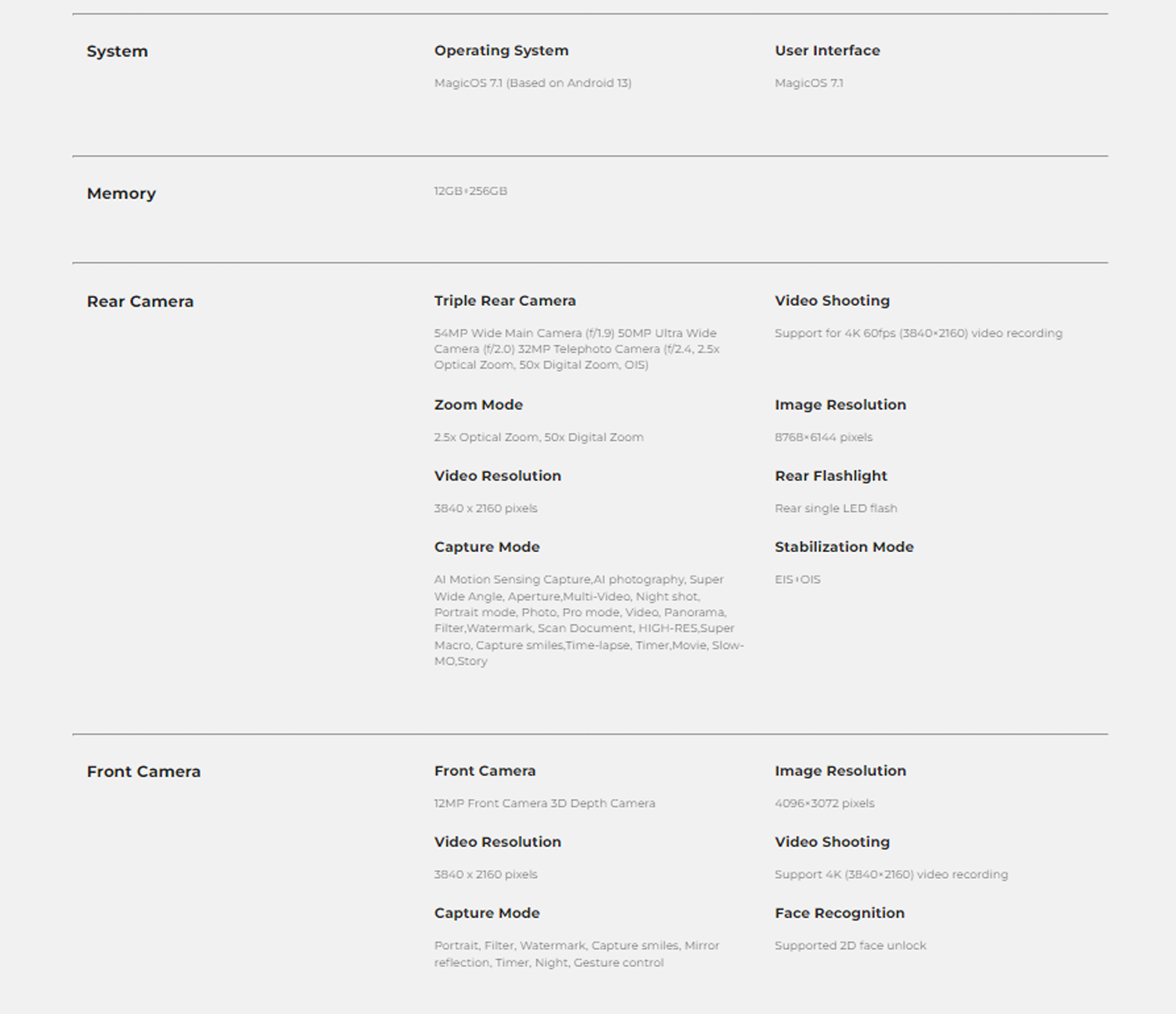Select Supported 2D face unlock text

[850, 946]
